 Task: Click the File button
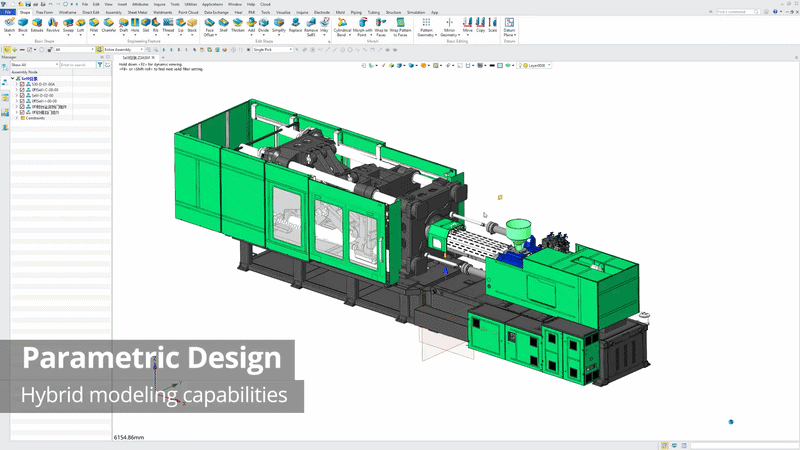click(x=7, y=12)
